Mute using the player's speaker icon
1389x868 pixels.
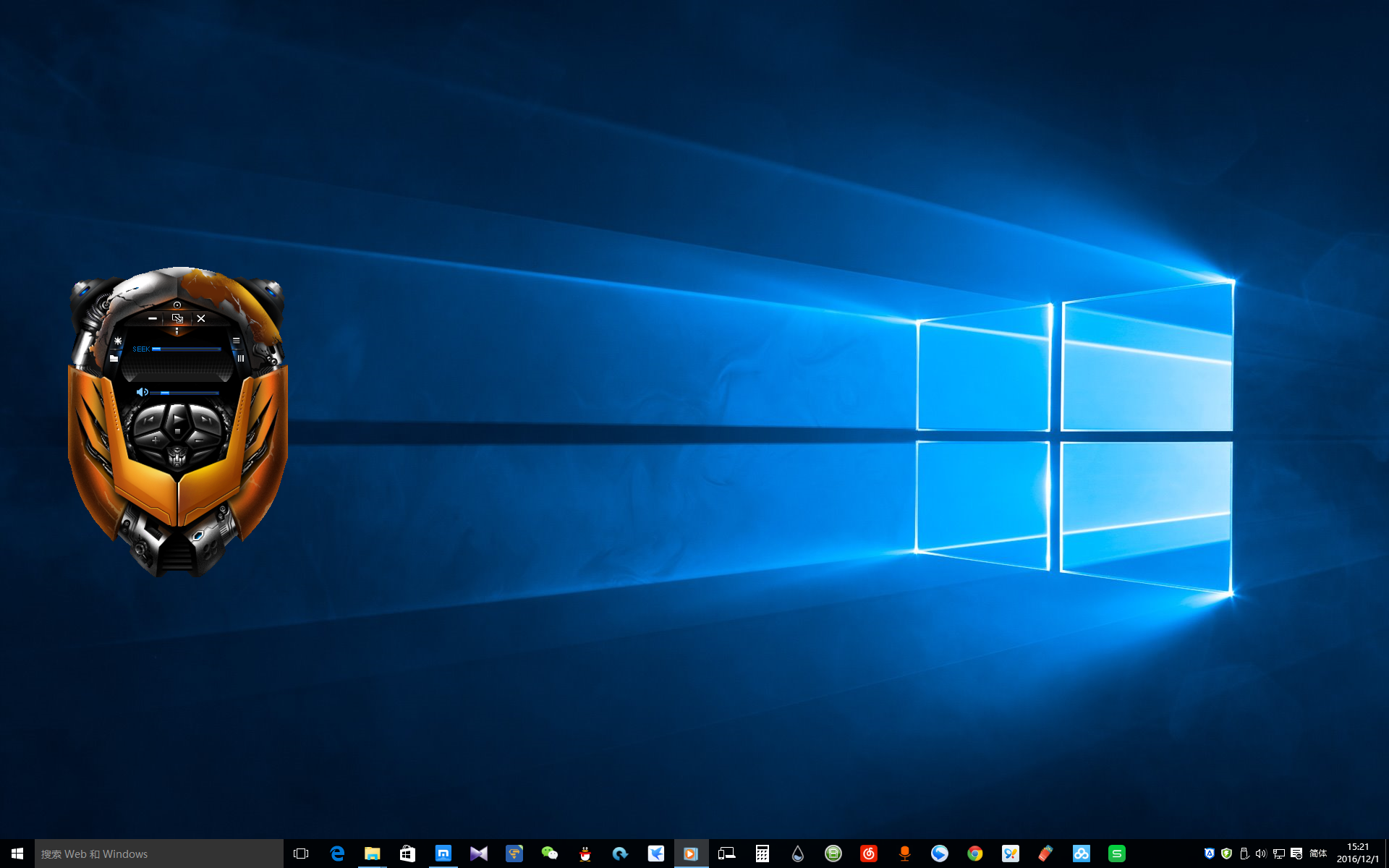click(x=142, y=392)
